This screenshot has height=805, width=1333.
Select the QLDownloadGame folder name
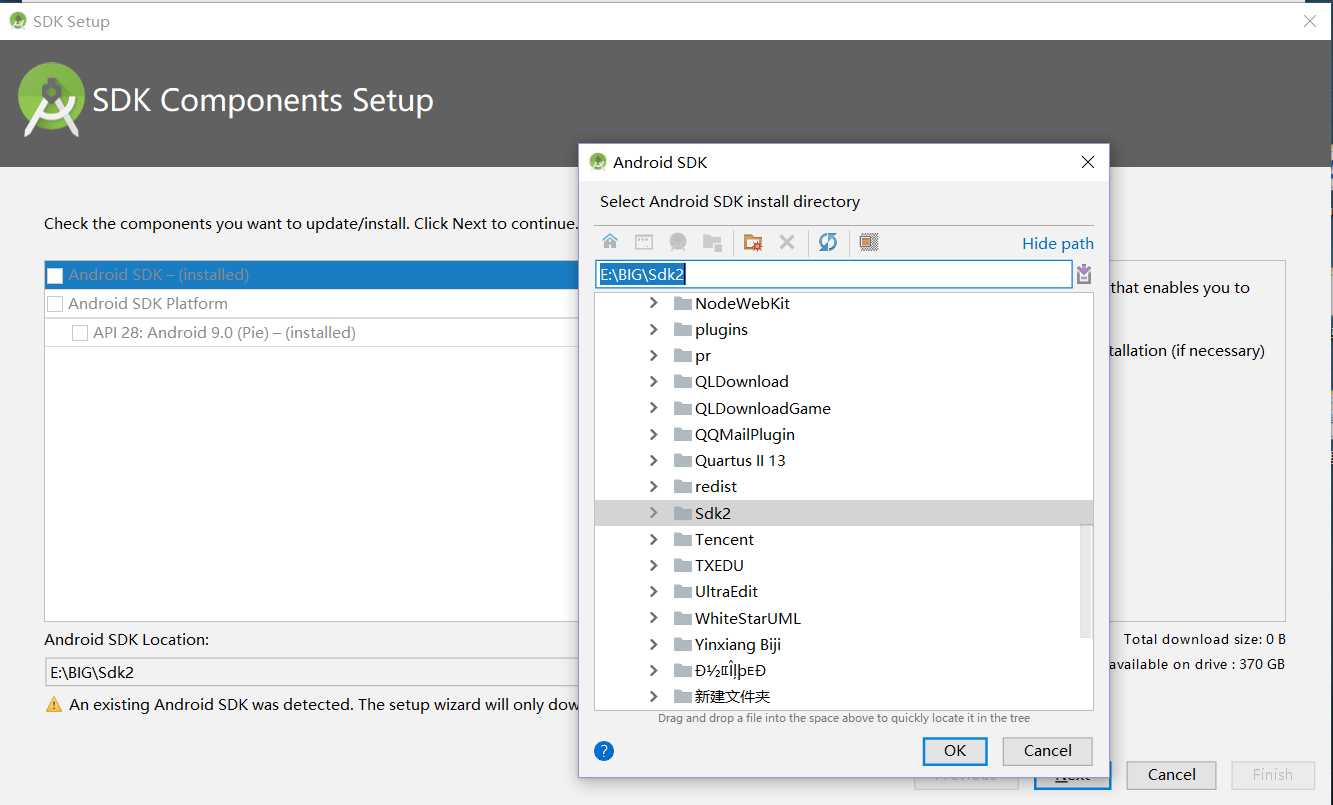click(763, 408)
